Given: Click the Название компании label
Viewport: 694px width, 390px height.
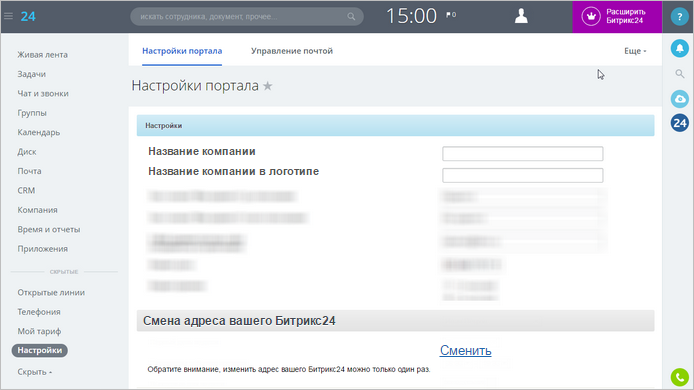Looking at the screenshot, I should coord(202,151).
